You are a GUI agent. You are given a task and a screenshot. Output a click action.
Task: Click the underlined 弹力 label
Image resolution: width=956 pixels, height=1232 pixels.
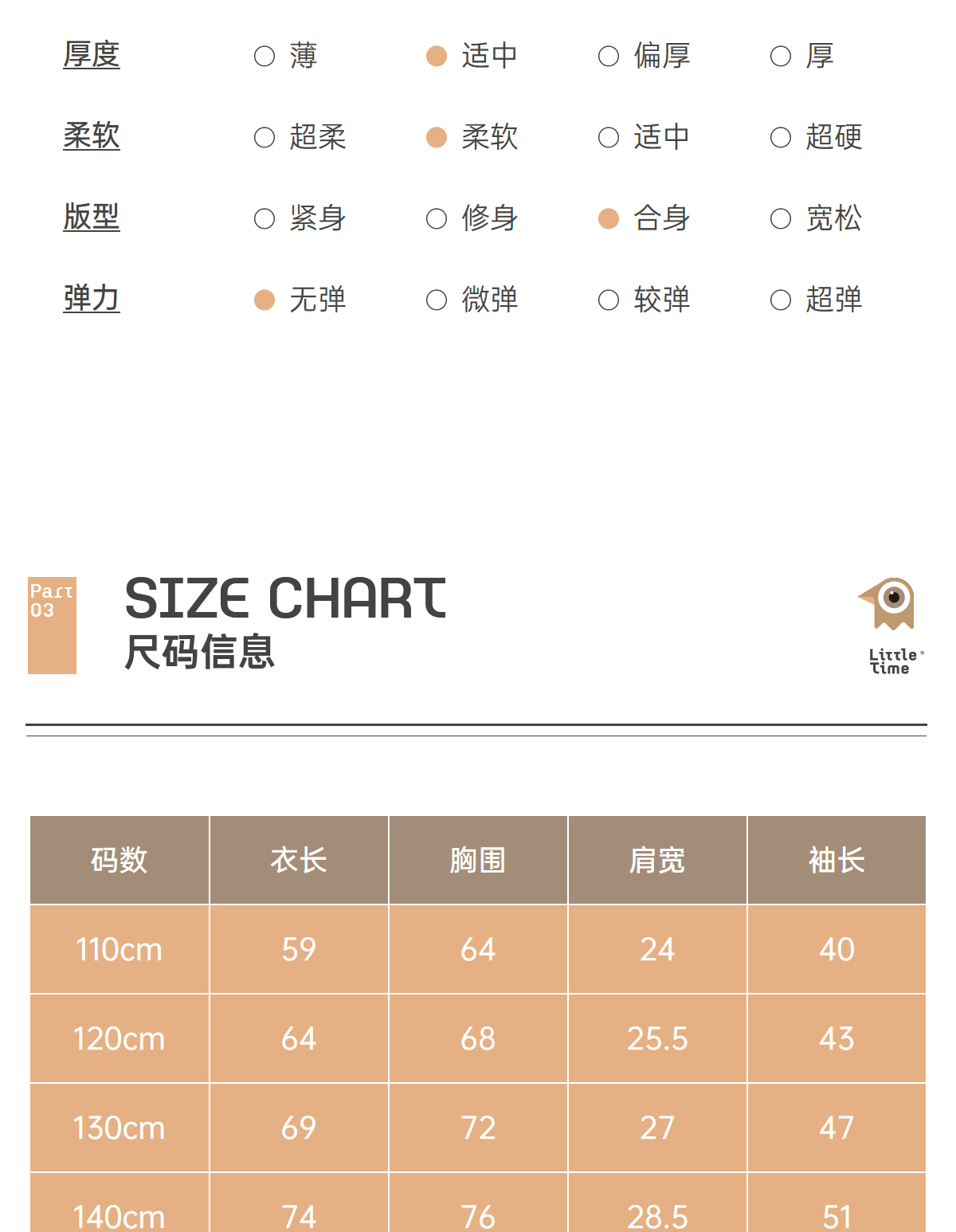point(92,299)
